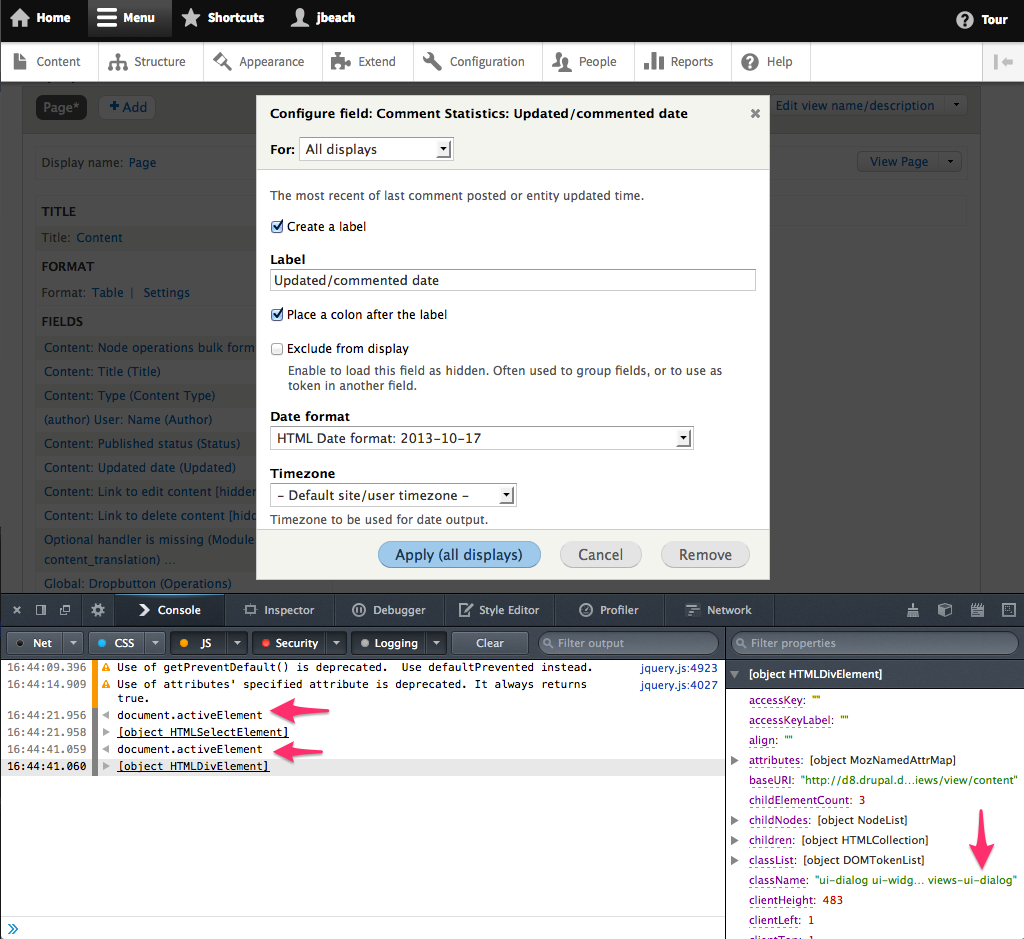
Task: Open the 'For: All displays' dropdown
Action: click(376, 150)
